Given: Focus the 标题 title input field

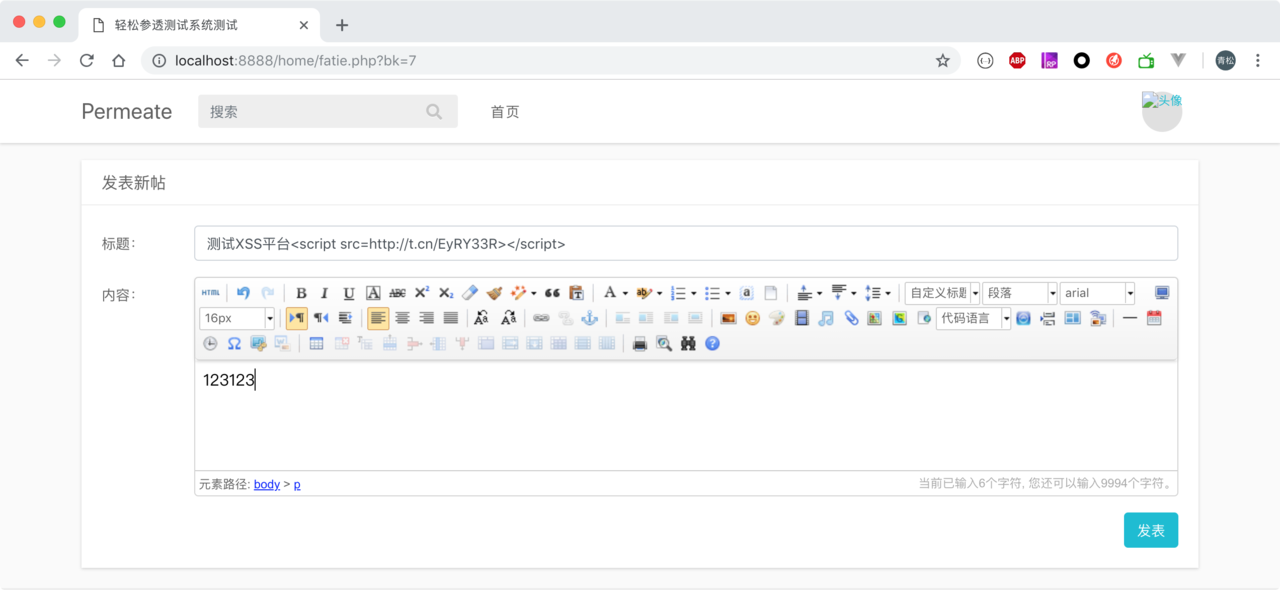Looking at the screenshot, I should (686, 243).
